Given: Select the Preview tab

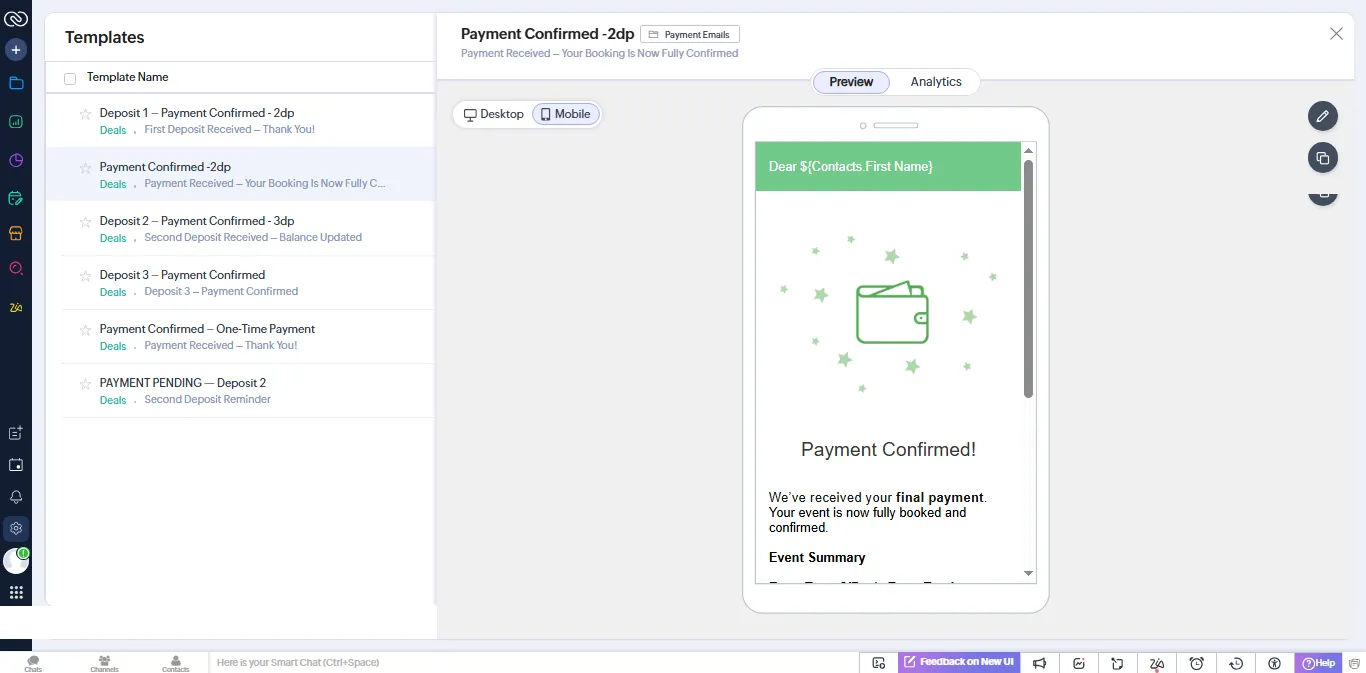Looking at the screenshot, I should [851, 82].
